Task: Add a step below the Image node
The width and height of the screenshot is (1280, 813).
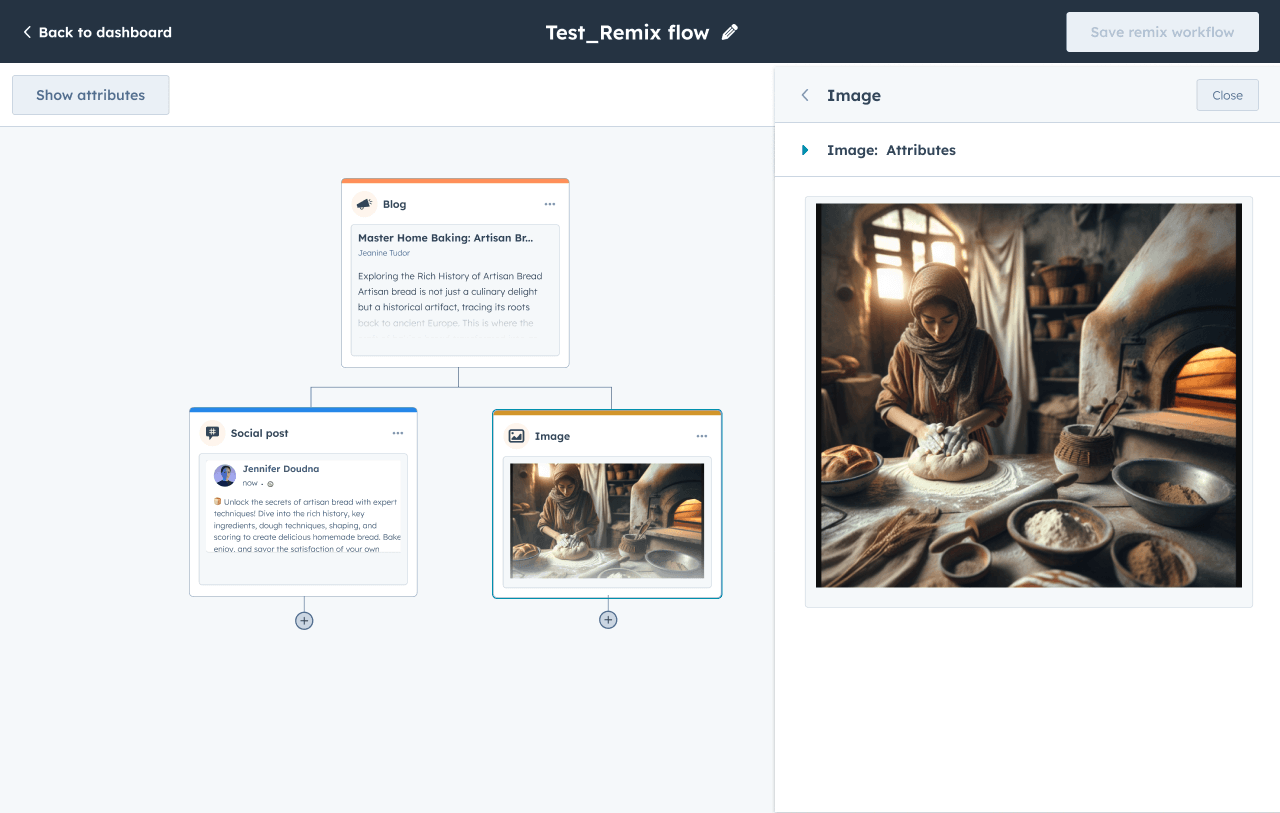Action: (x=608, y=619)
